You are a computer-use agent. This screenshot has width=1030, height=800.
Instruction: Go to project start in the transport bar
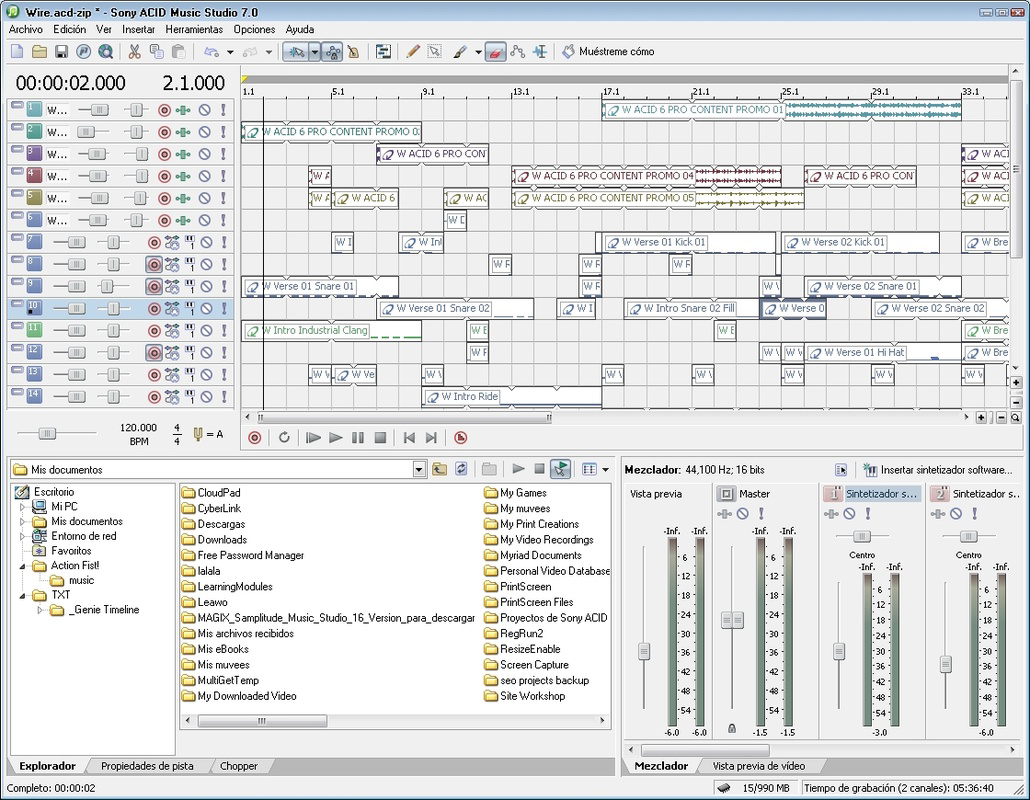tap(409, 437)
